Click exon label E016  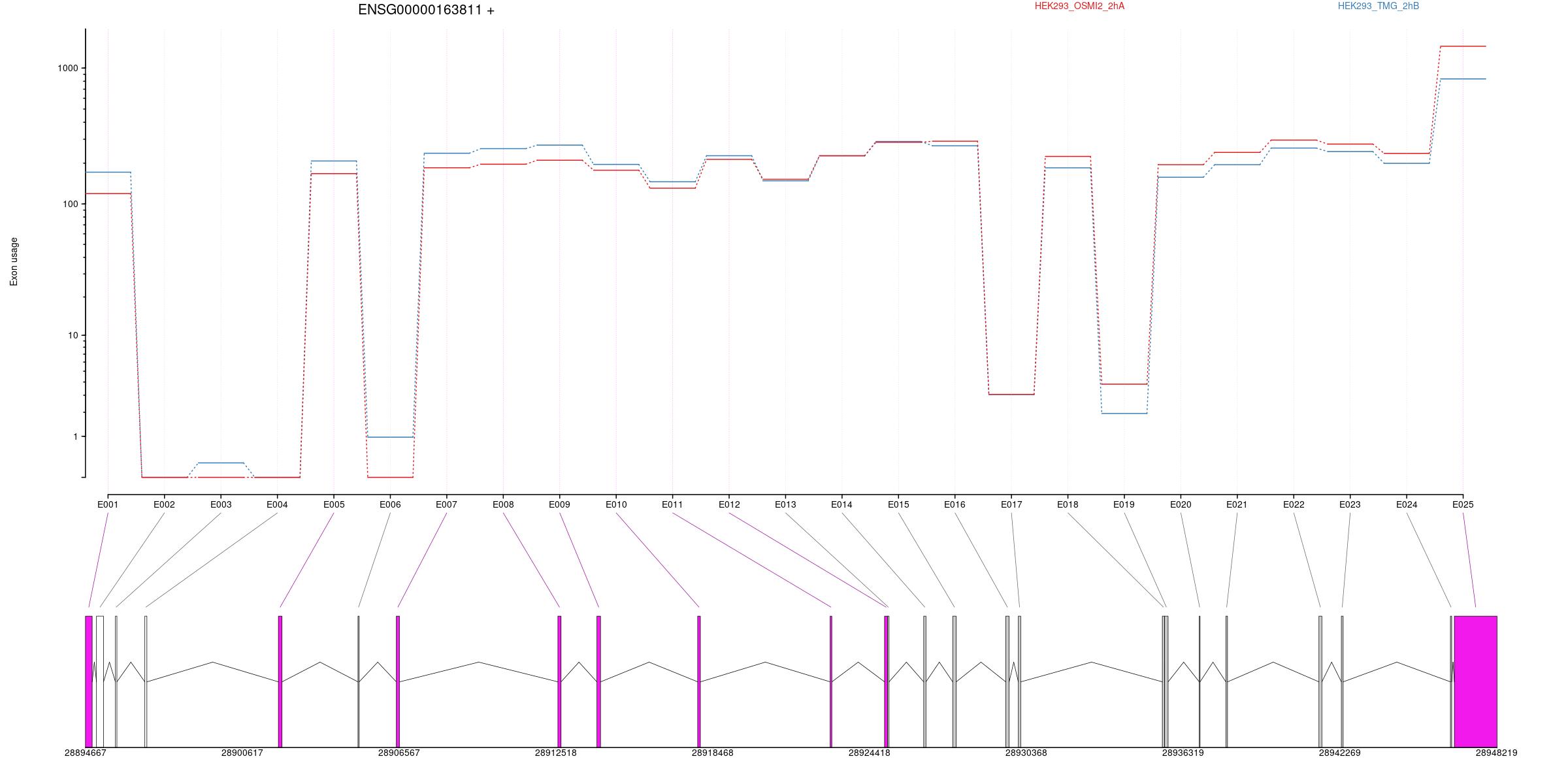[955, 505]
